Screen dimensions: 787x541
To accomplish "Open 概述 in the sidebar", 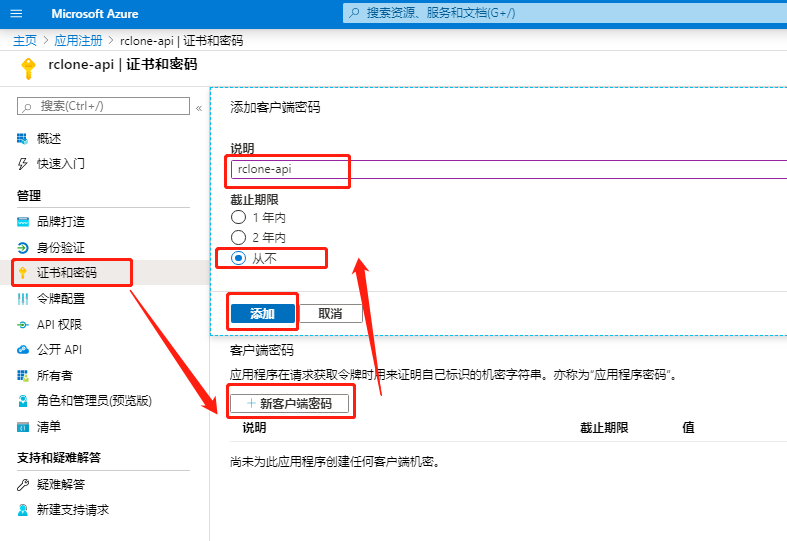I will click(49, 139).
